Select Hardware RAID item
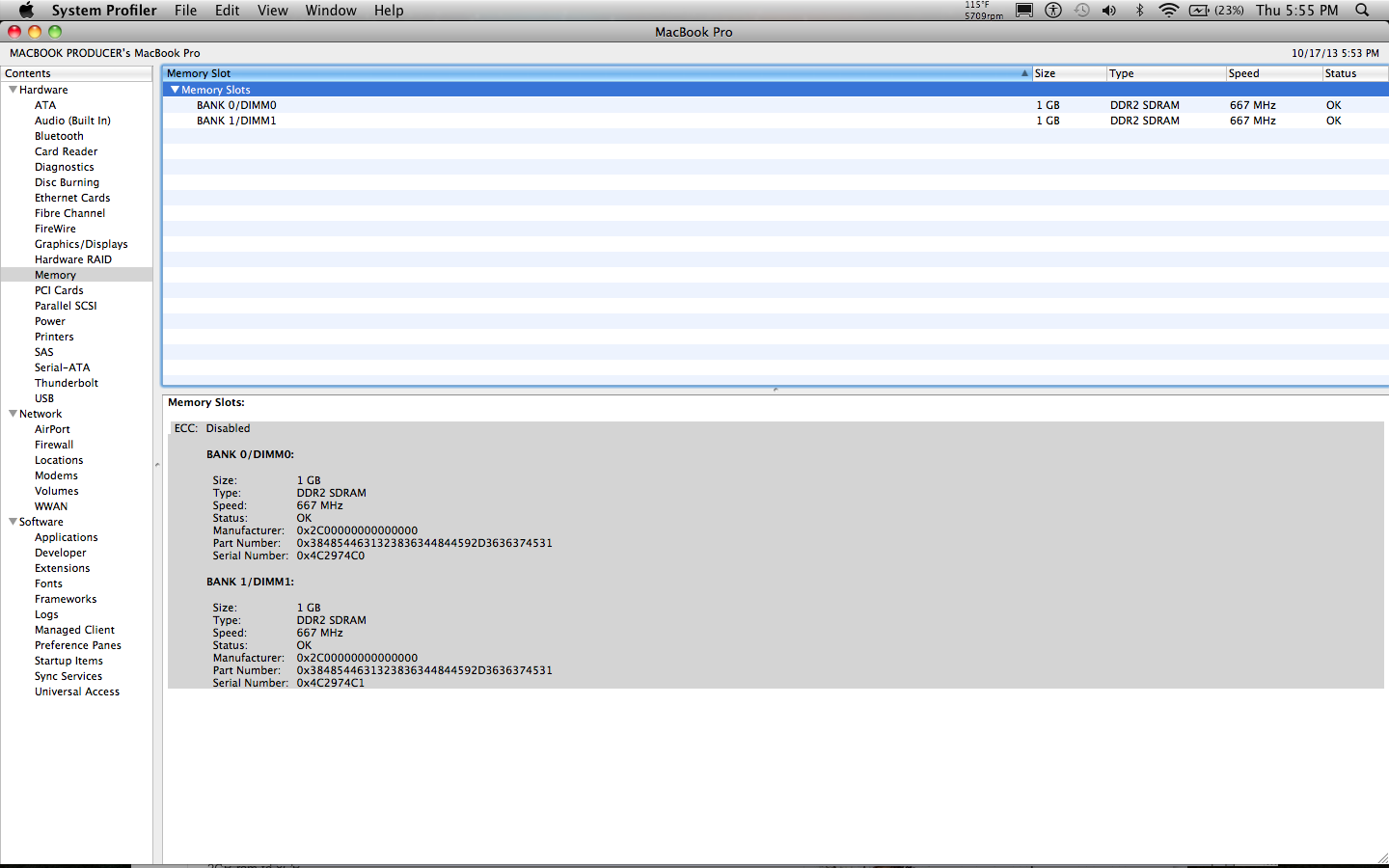 tap(73, 259)
